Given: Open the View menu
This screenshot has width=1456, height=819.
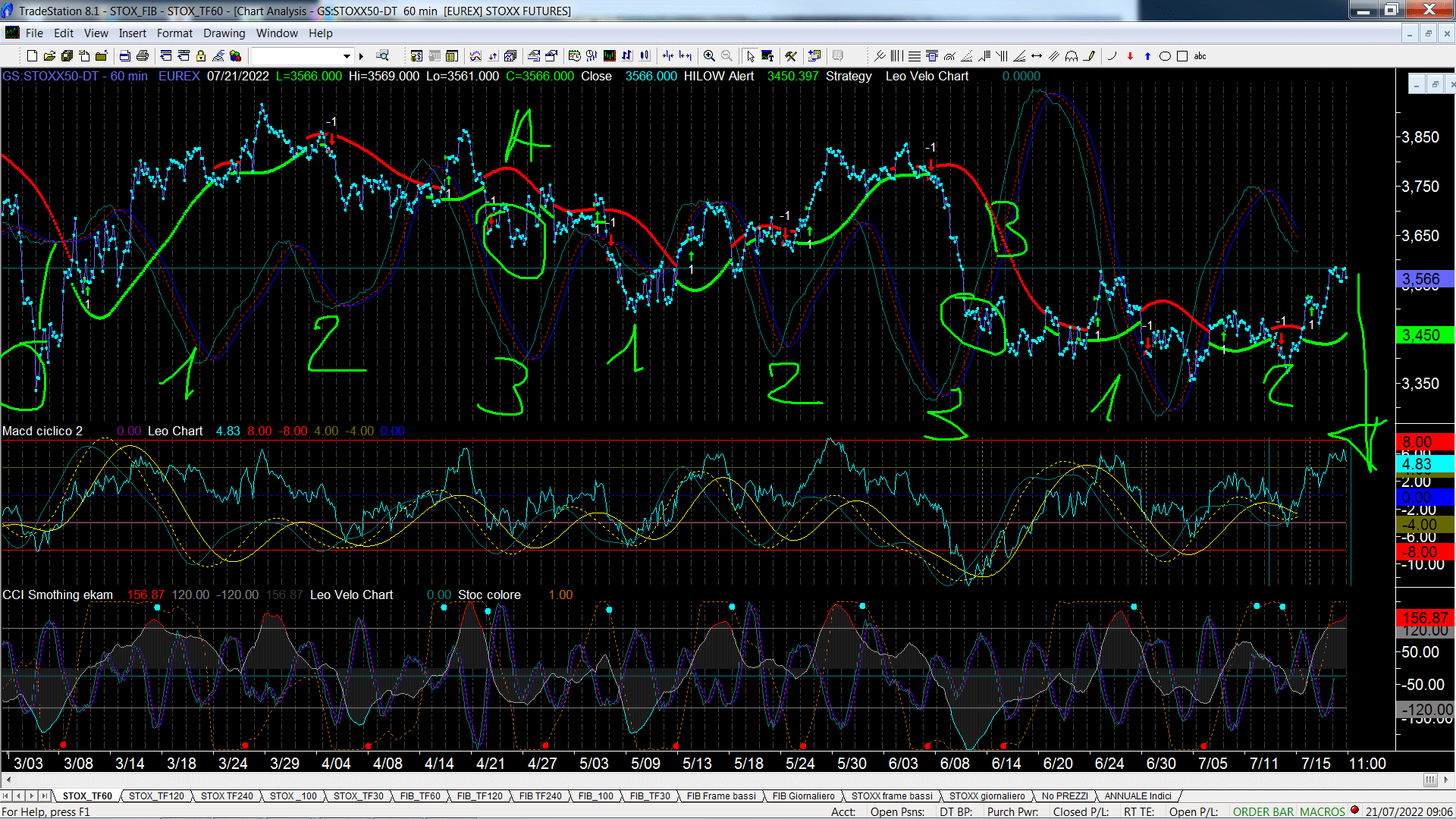Looking at the screenshot, I should 96,33.
